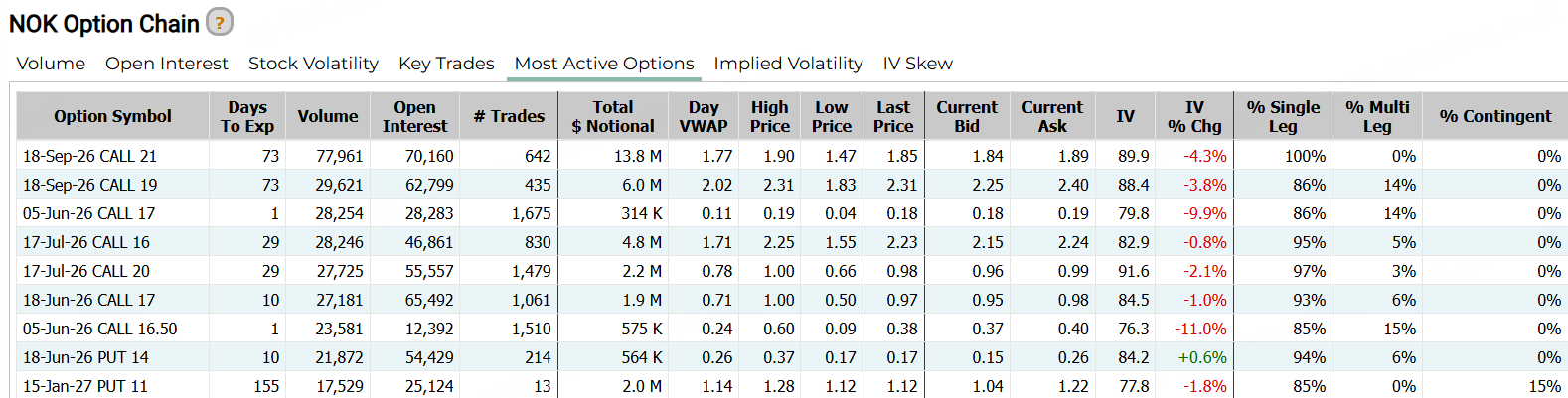Sort by % Contingent column header
Image resolution: width=1568 pixels, height=398 pixels.
tap(1494, 116)
